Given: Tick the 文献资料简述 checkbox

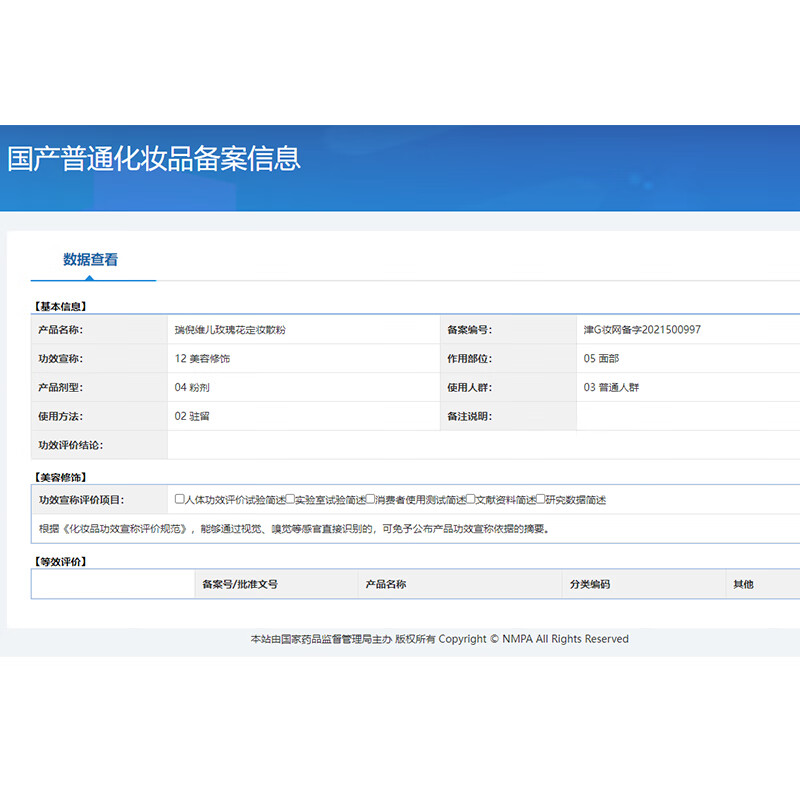Looking at the screenshot, I should pos(470,499).
